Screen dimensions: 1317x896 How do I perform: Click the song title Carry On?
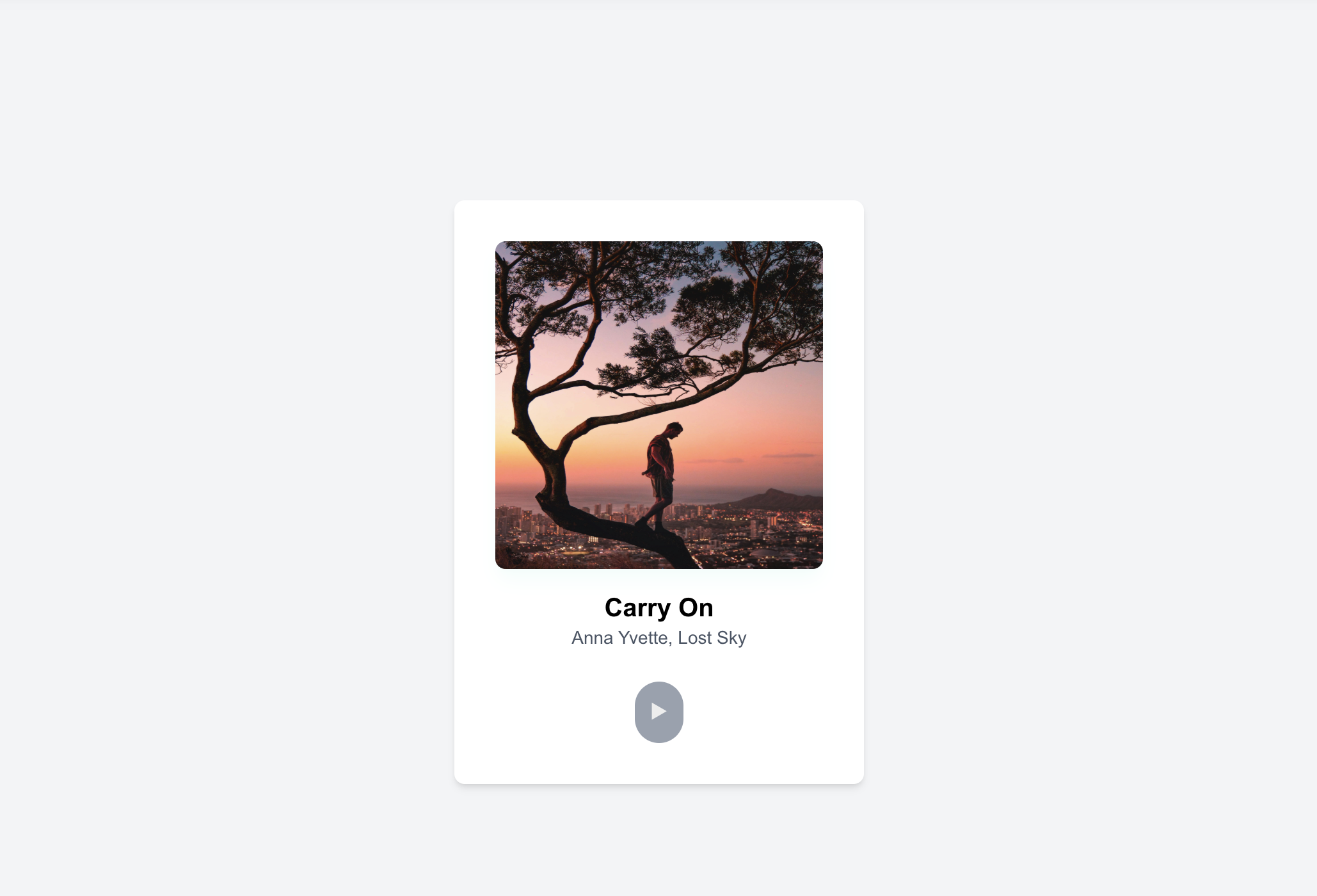point(658,607)
